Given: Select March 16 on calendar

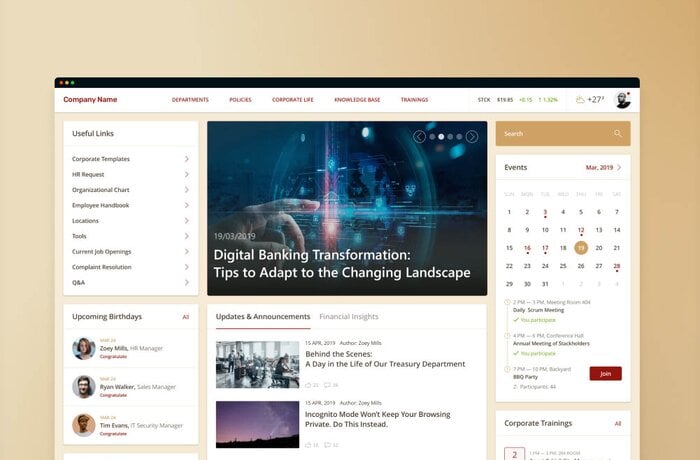Looking at the screenshot, I should click(x=527, y=248).
